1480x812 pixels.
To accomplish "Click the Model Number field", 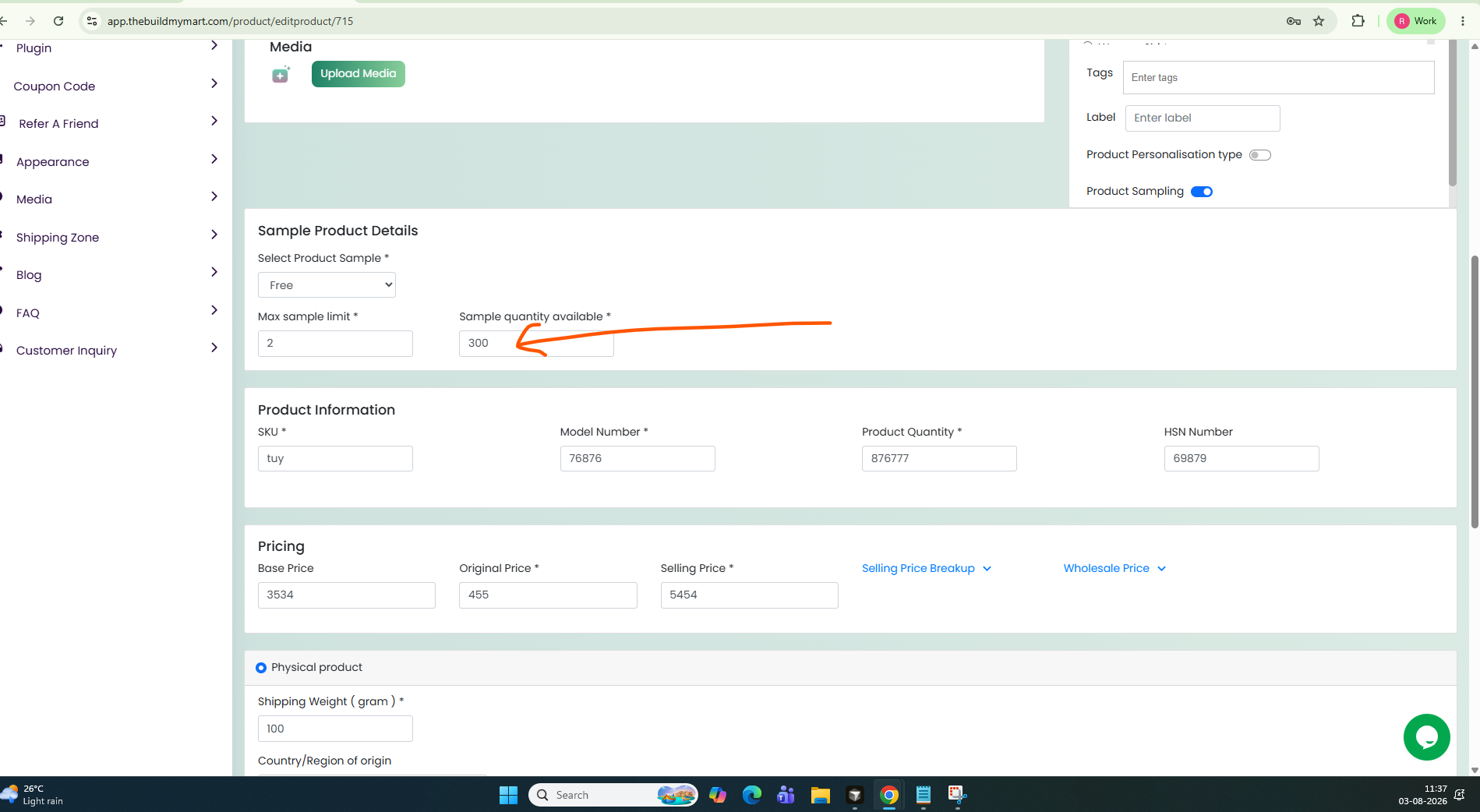I will [x=638, y=459].
